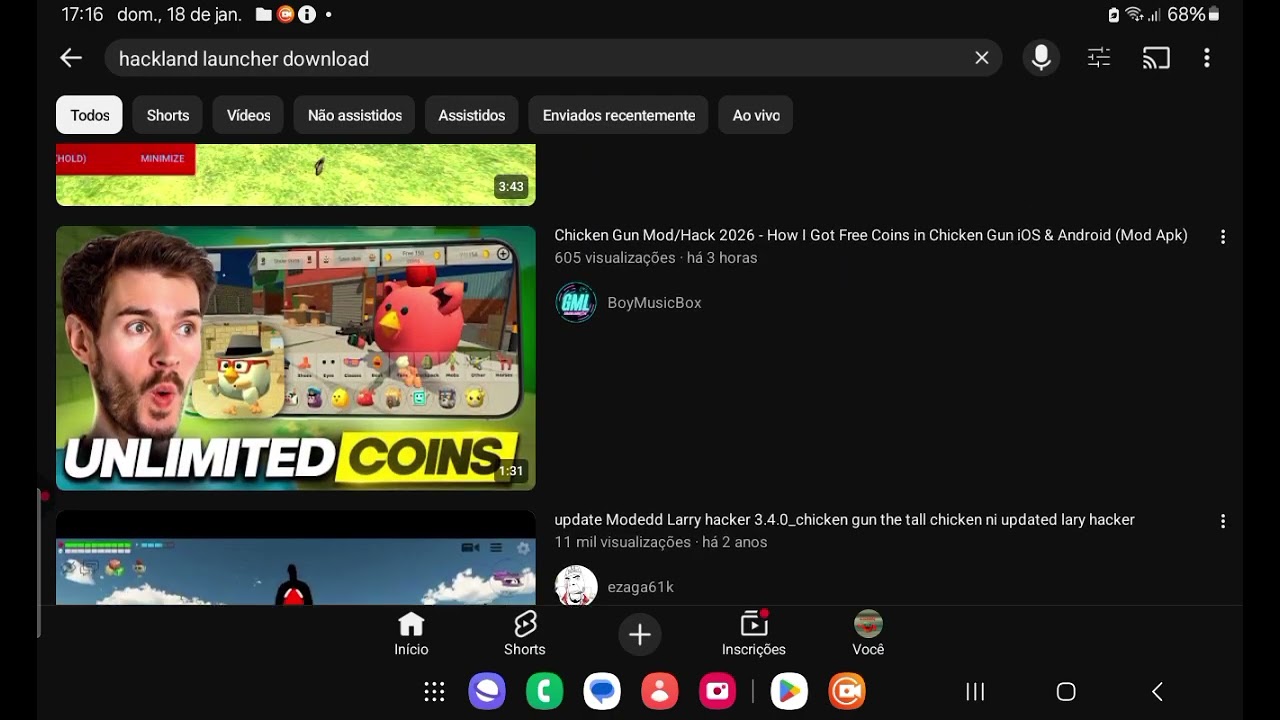
Task: Open the app drawer grid icon
Action: pos(434,691)
